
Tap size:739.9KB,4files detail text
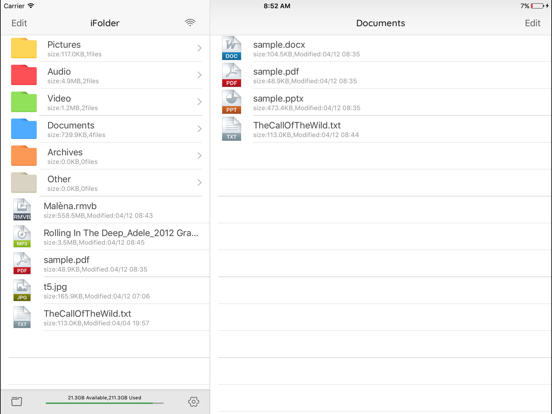(76, 135)
